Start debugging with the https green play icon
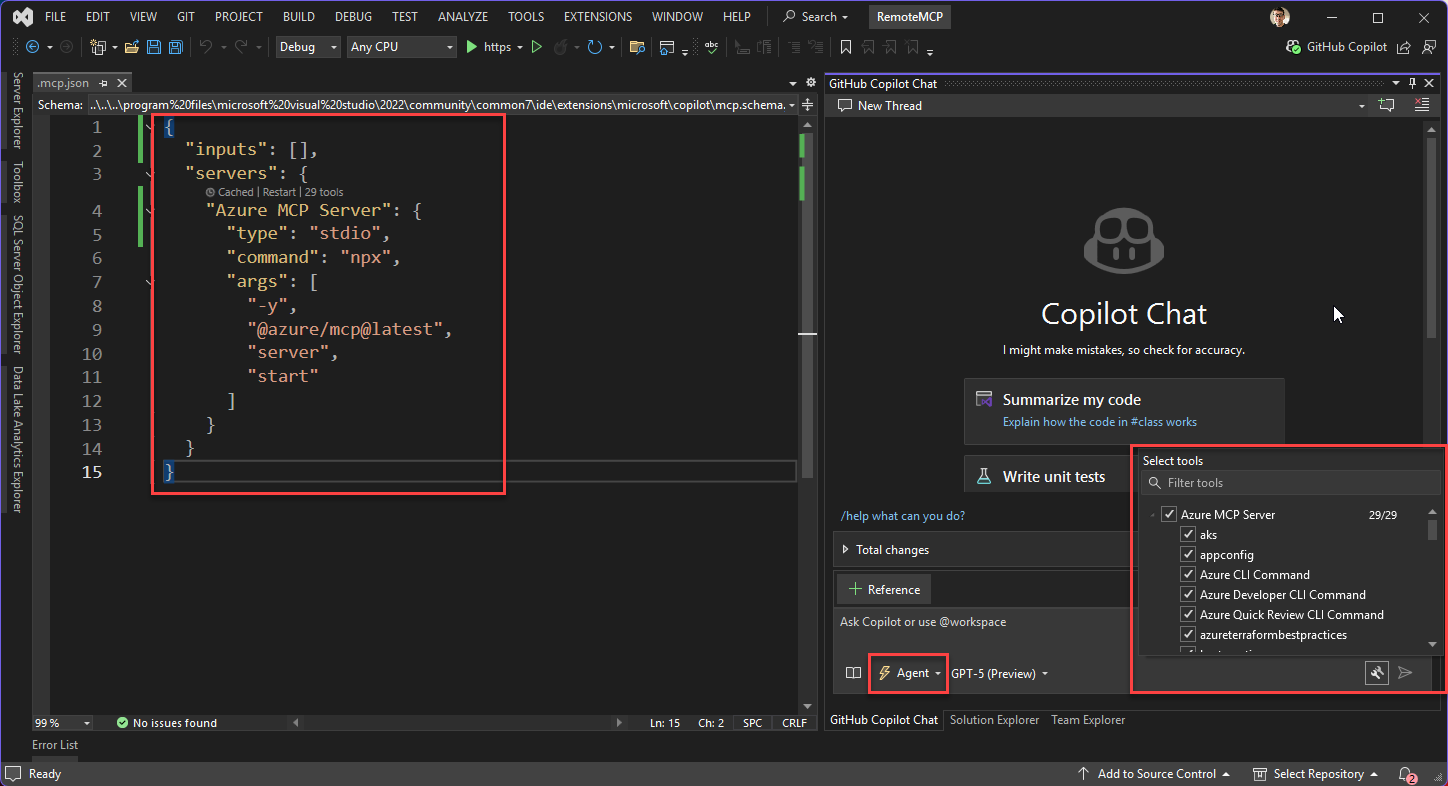 pos(471,46)
